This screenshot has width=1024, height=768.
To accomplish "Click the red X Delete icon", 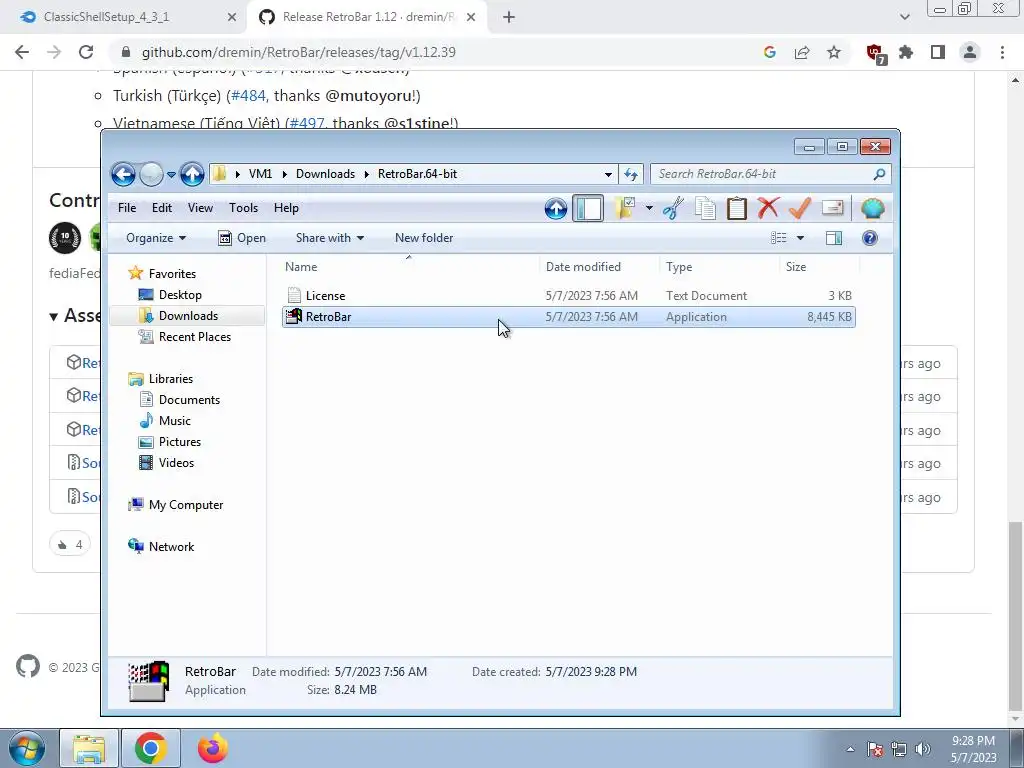I will [769, 208].
